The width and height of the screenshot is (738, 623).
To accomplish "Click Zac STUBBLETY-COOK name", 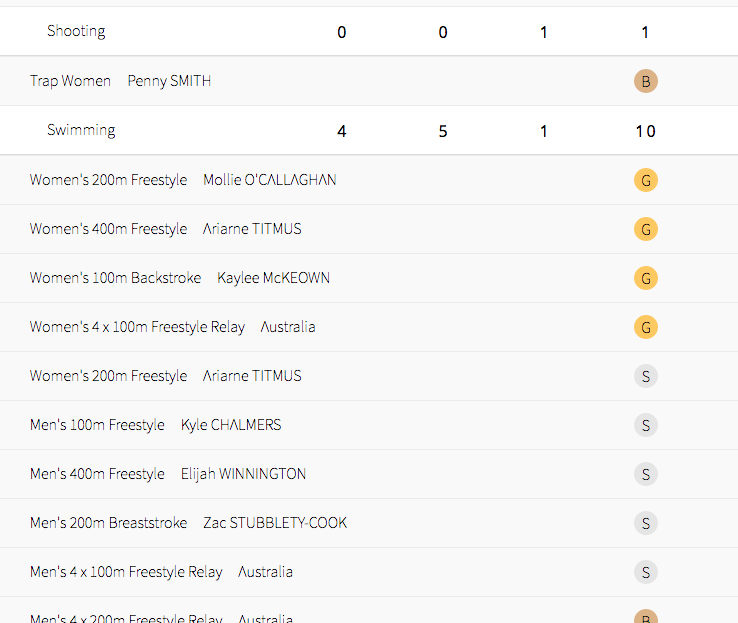I will [275, 523].
